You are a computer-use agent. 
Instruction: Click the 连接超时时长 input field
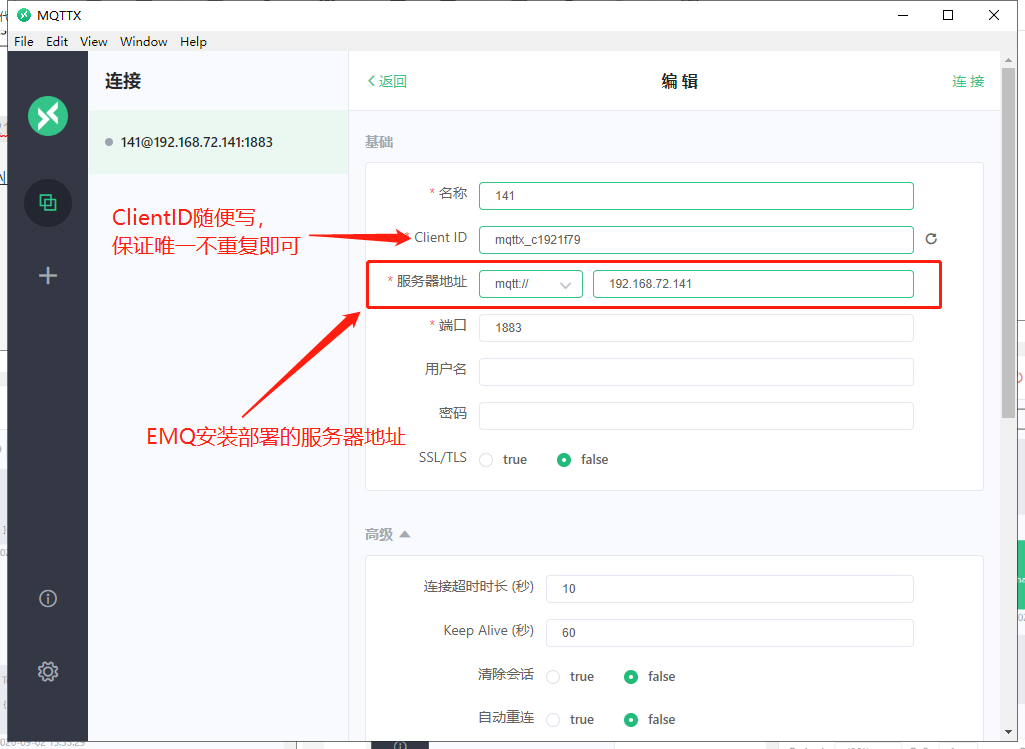[x=730, y=589]
